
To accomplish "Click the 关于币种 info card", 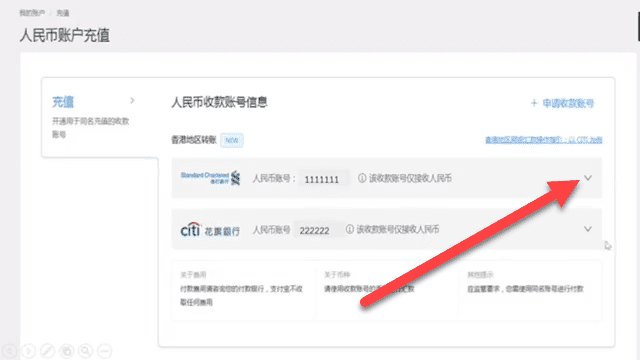I will click(x=387, y=290).
